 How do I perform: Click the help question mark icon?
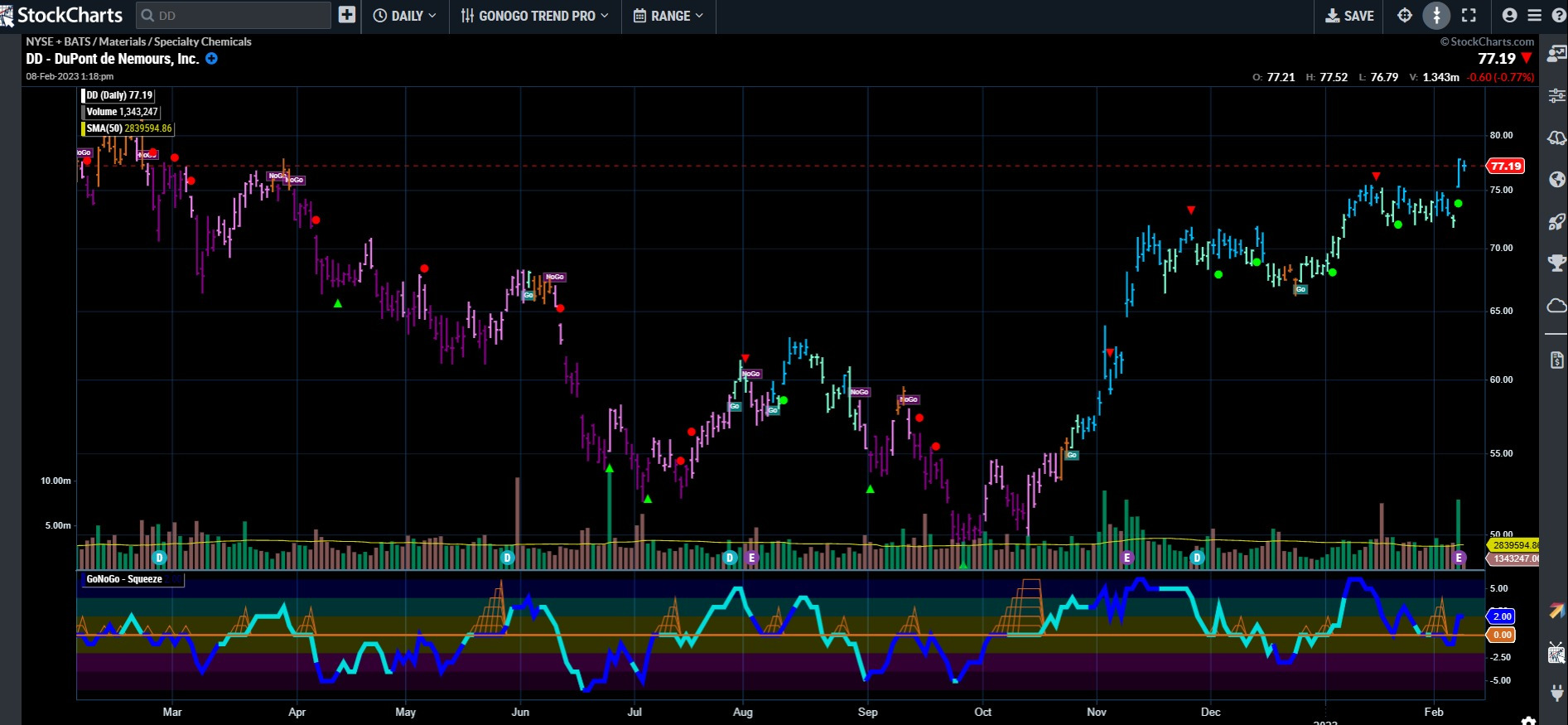[x=1557, y=16]
